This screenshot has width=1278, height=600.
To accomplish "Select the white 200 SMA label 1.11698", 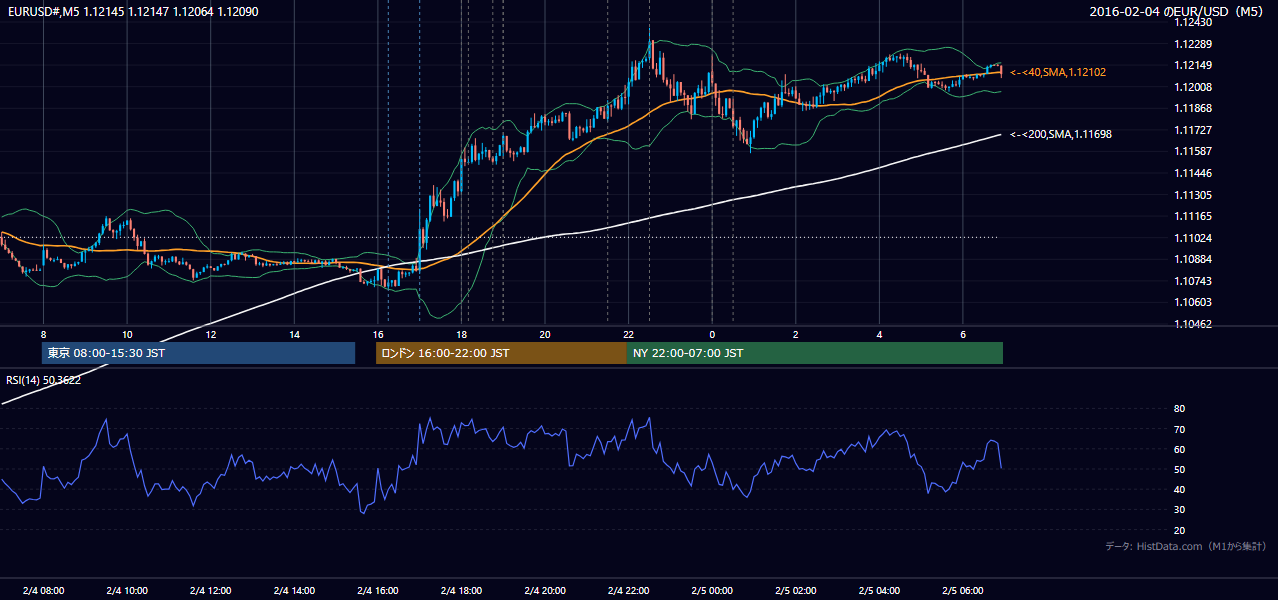I will 1061,134.
